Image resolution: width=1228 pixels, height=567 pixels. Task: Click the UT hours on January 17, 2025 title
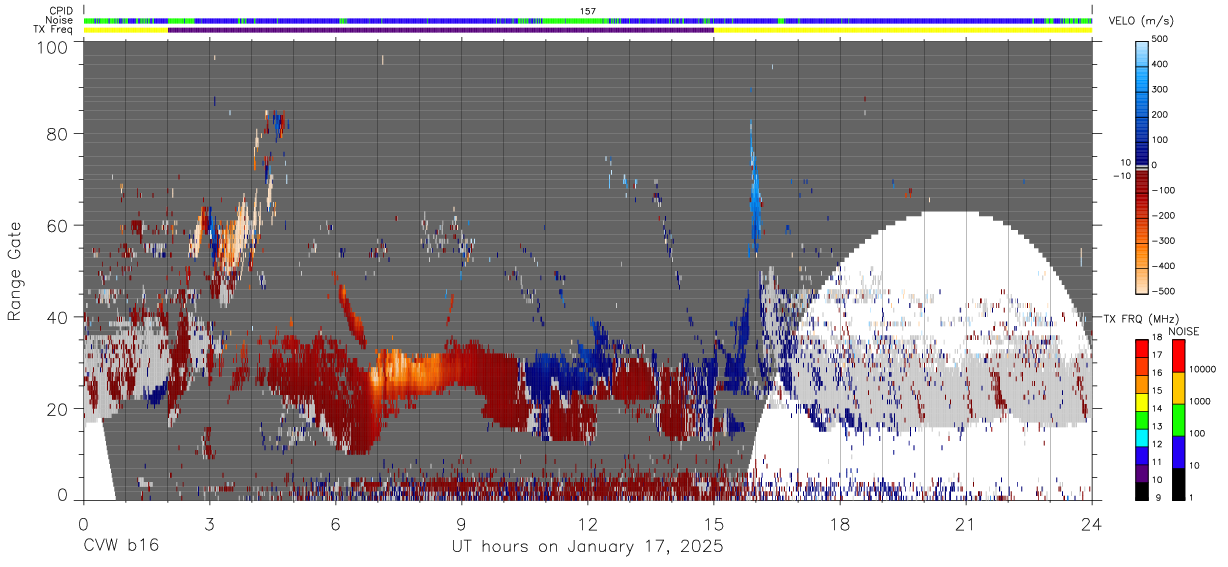pos(587,546)
